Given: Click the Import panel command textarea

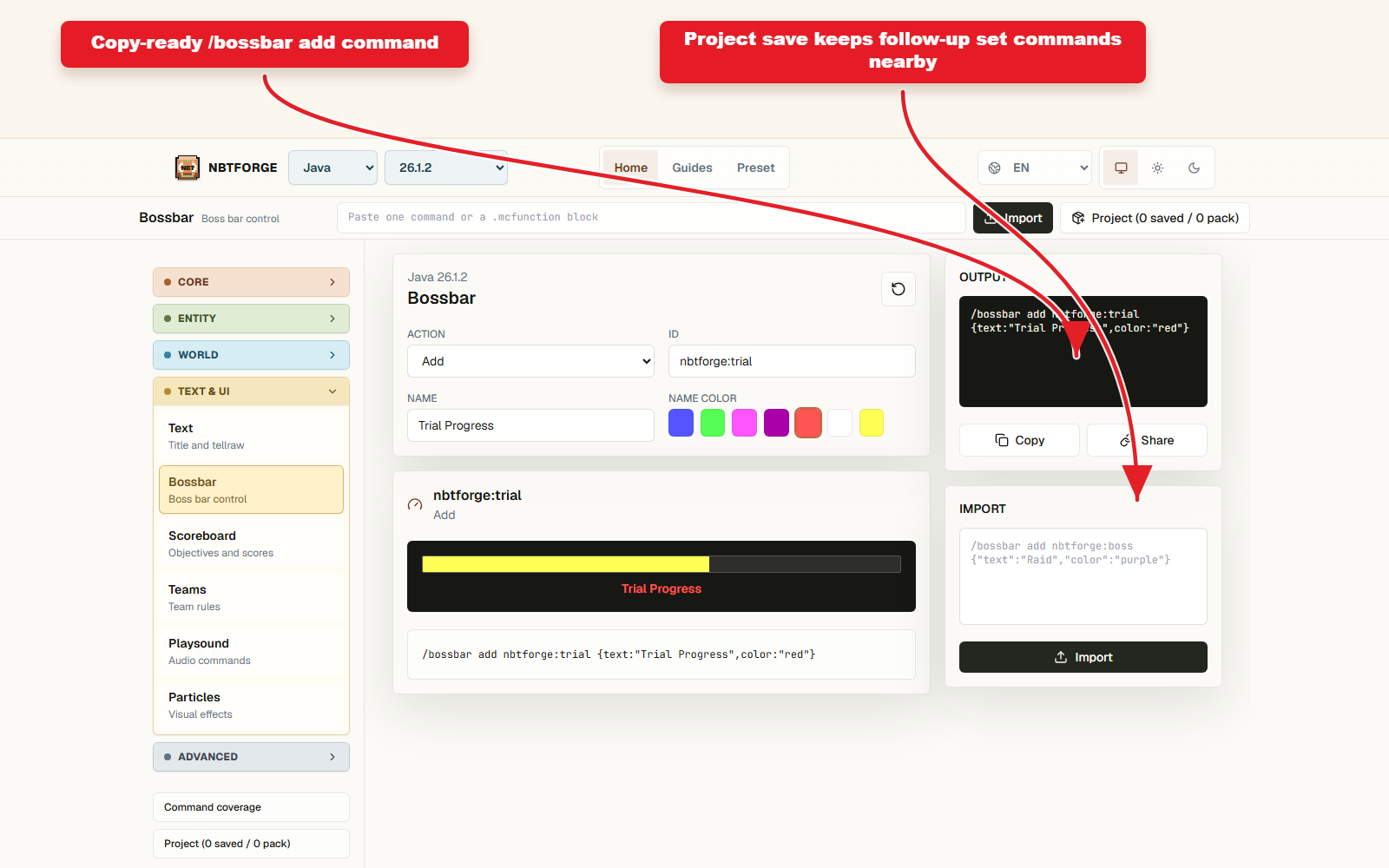Looking at the screenshot, I should click(1083, 576).
